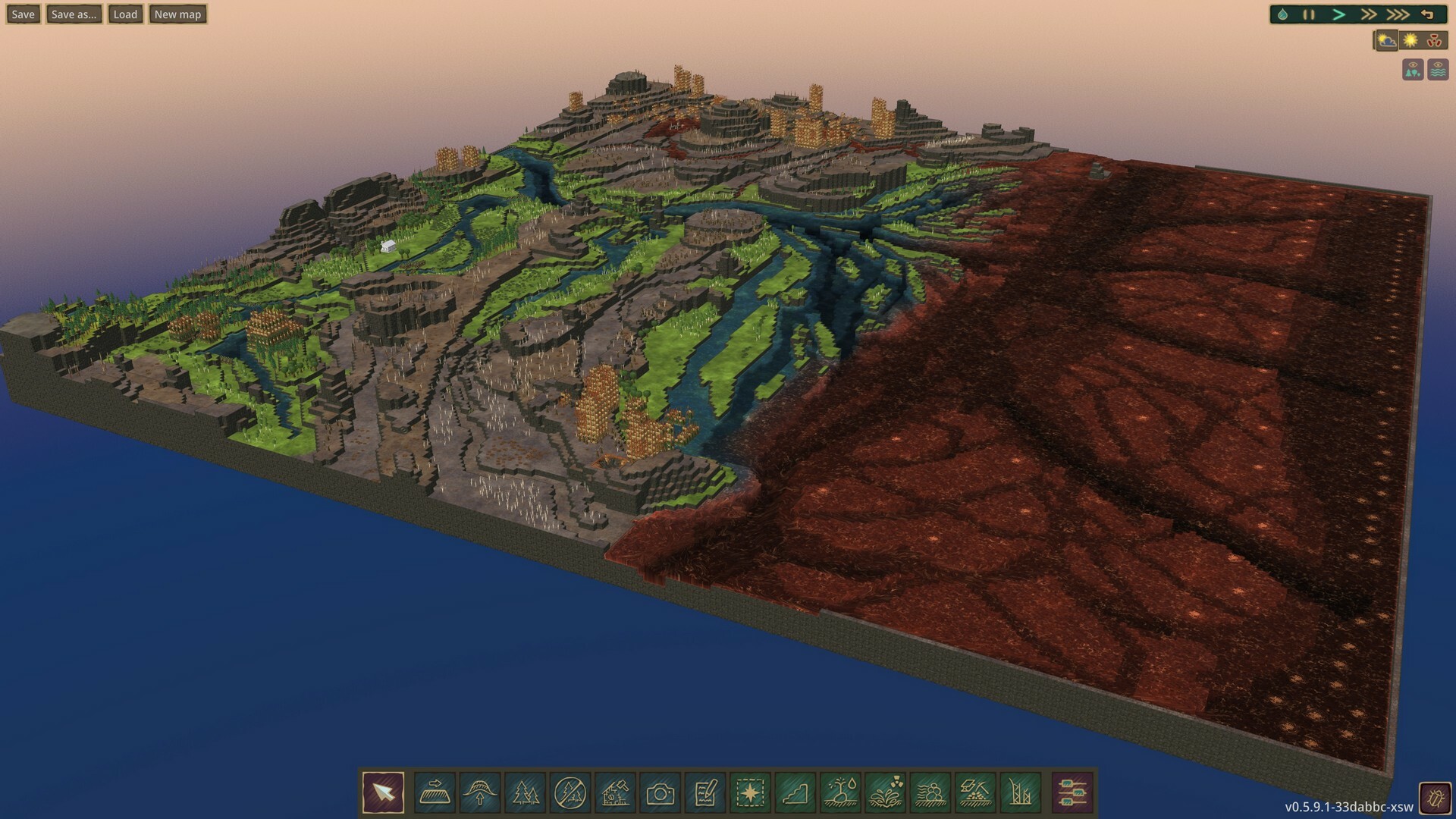Open the map settings sliders panel

[x=1072, y=793]
